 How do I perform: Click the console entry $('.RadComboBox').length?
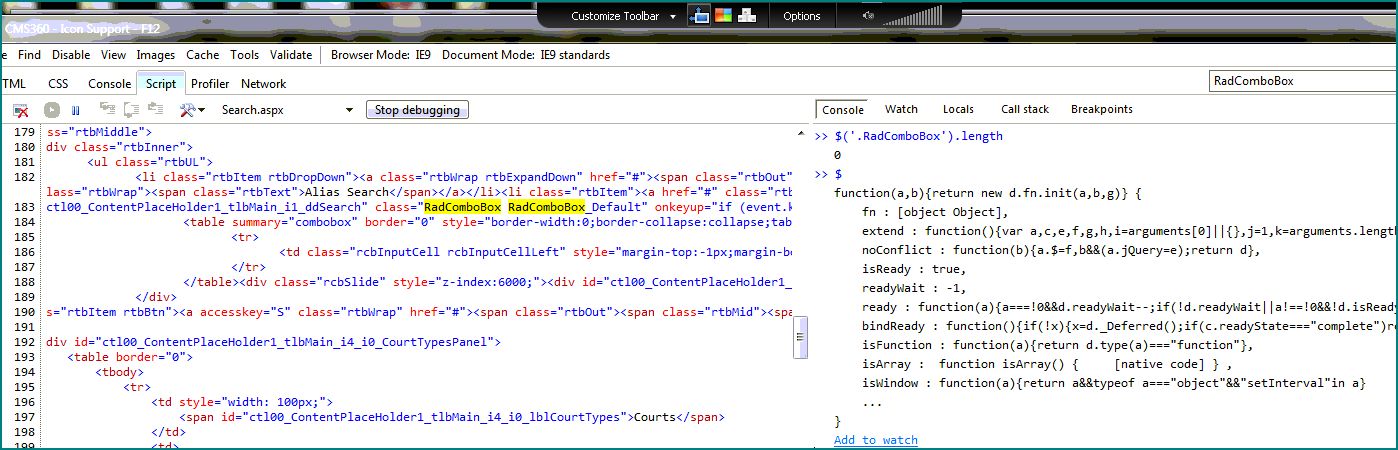[918, 136]
